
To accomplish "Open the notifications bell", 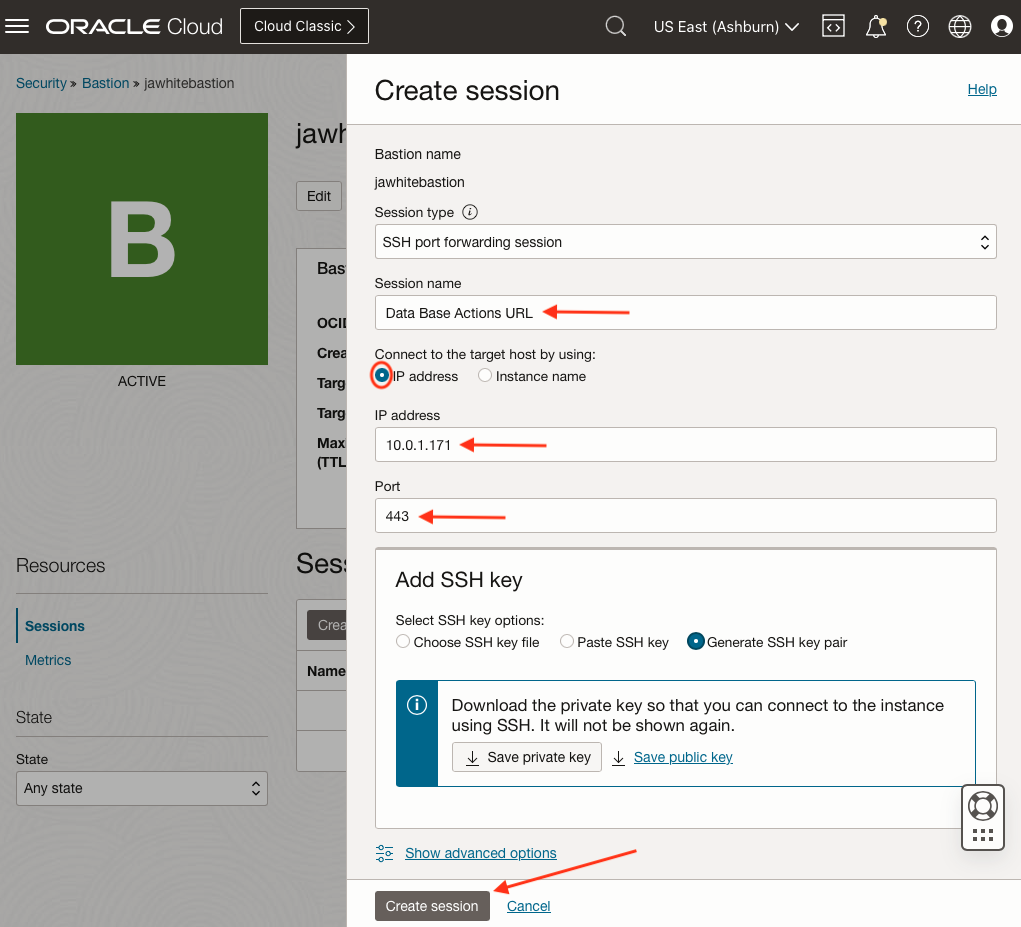I will point(875,26).
